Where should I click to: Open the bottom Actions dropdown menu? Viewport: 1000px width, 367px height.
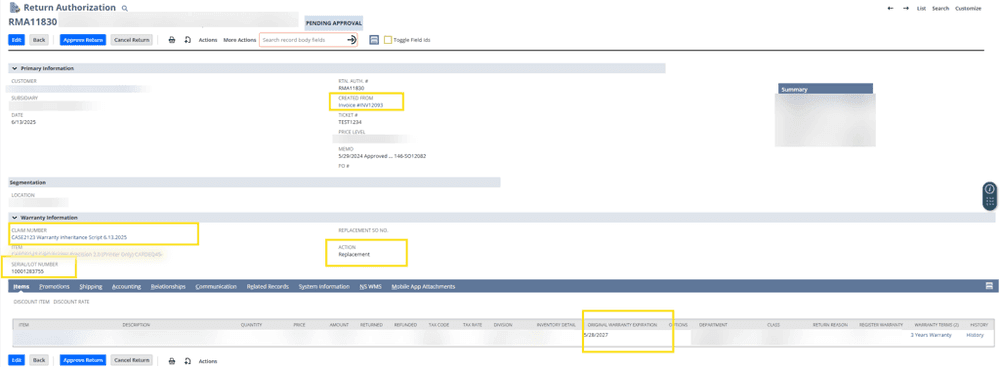(208, 361)
